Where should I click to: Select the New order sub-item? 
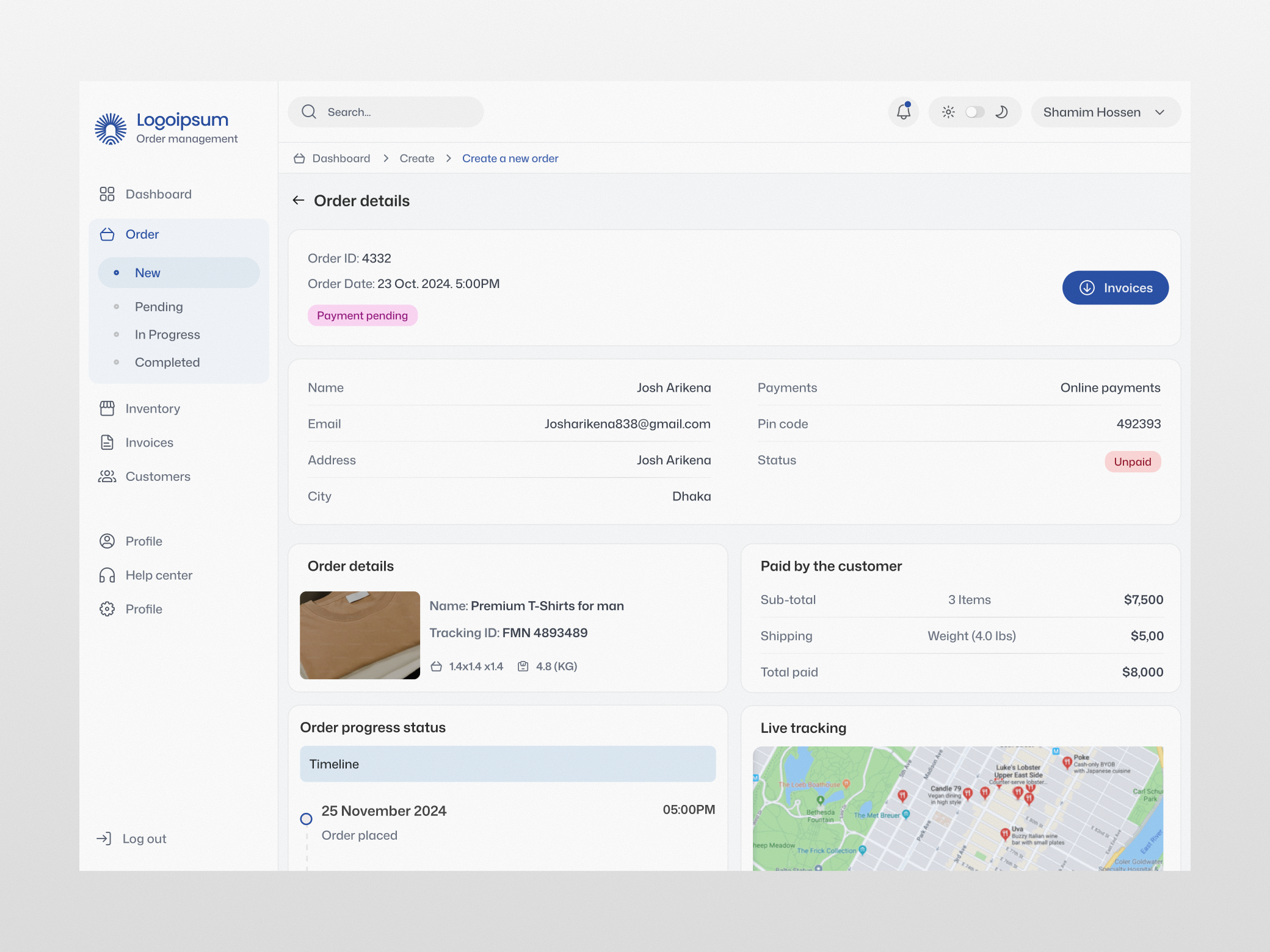point(179,272)
